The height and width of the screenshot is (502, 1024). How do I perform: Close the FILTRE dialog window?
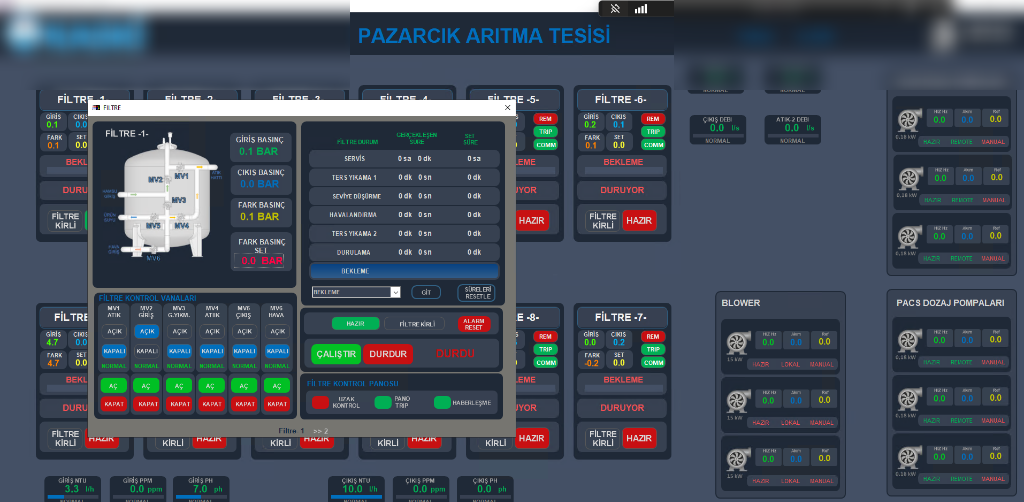(x=507, y=108)
